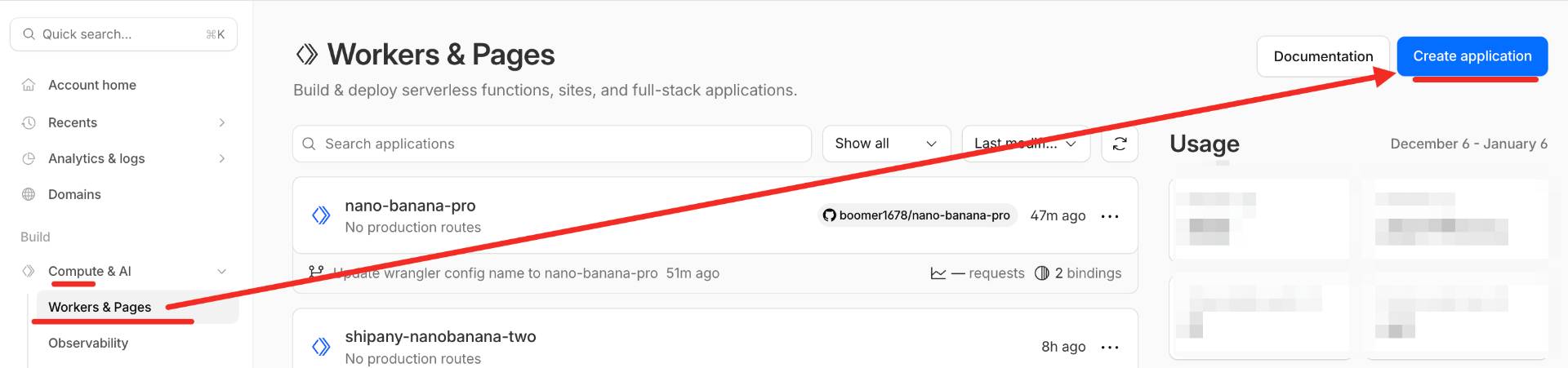This screenshot has width=1568, height=368.
Task: Go to Observability in the sidebar
Action: coord(88,343)
